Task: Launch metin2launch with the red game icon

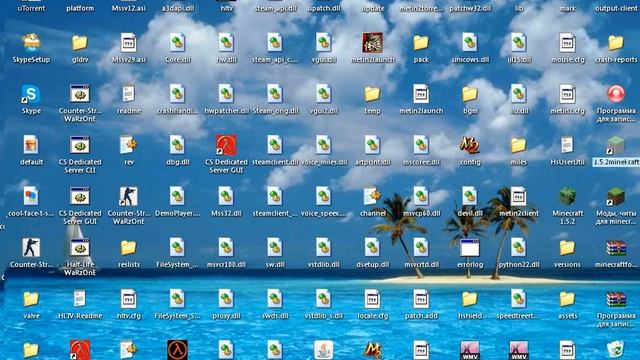Action: pos(372,43)
